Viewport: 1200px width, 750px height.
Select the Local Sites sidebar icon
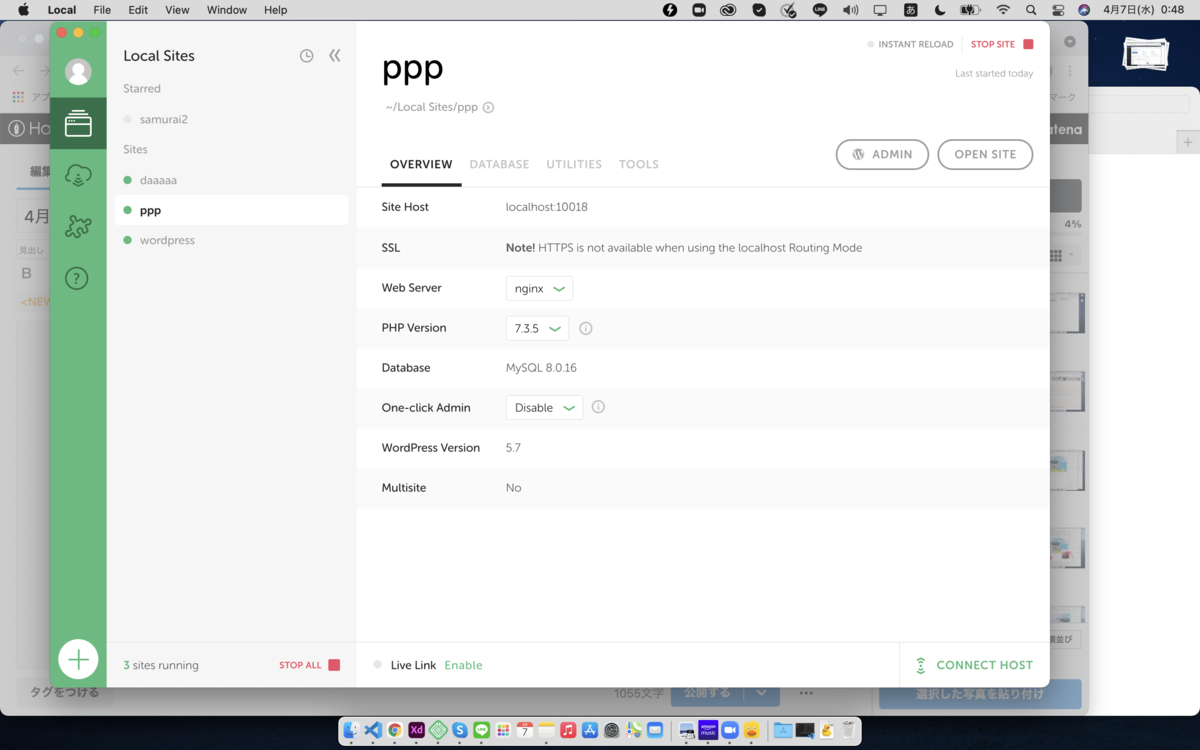pyautogui.click(x=78, y=124)
